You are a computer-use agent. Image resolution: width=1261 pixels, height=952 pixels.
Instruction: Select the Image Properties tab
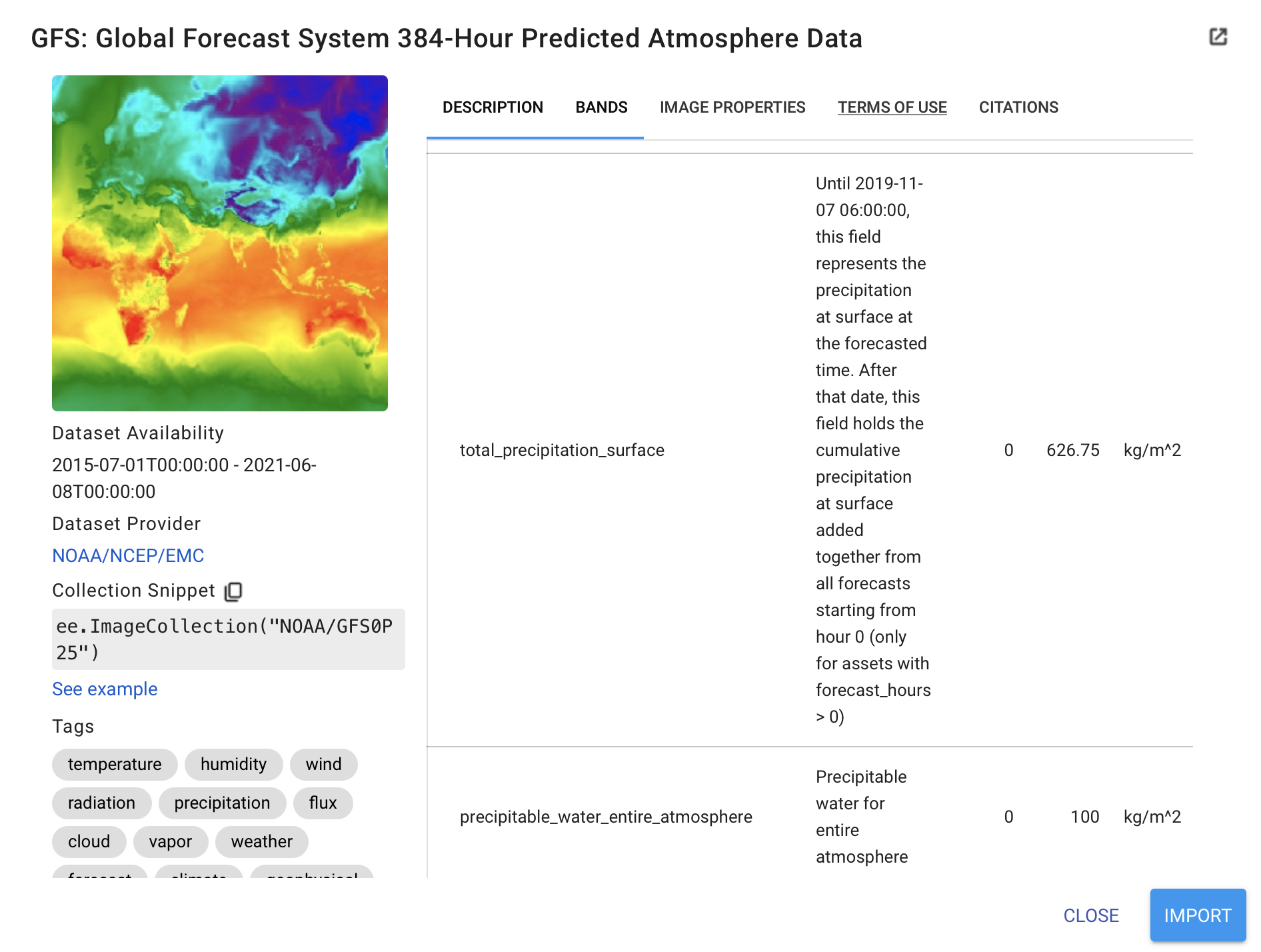(x=732, y=107)
